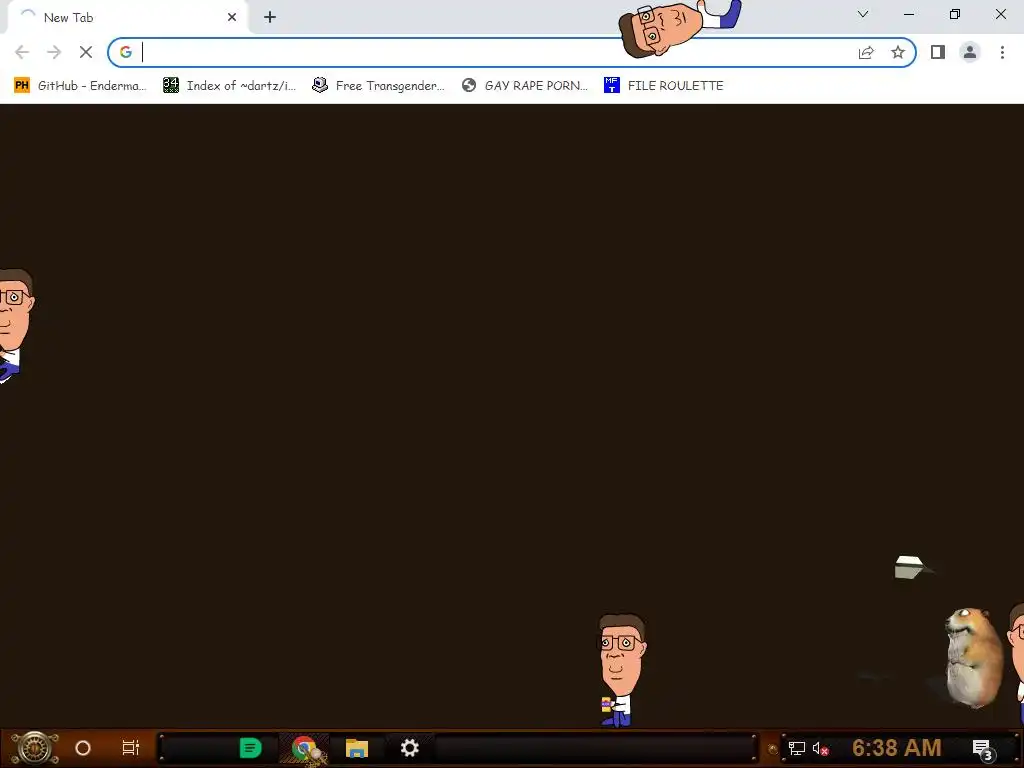Image resolution: width=1024 pixels, height=768 pixels.
Task: Close the Chrome window
Action: click(1000, 14)
